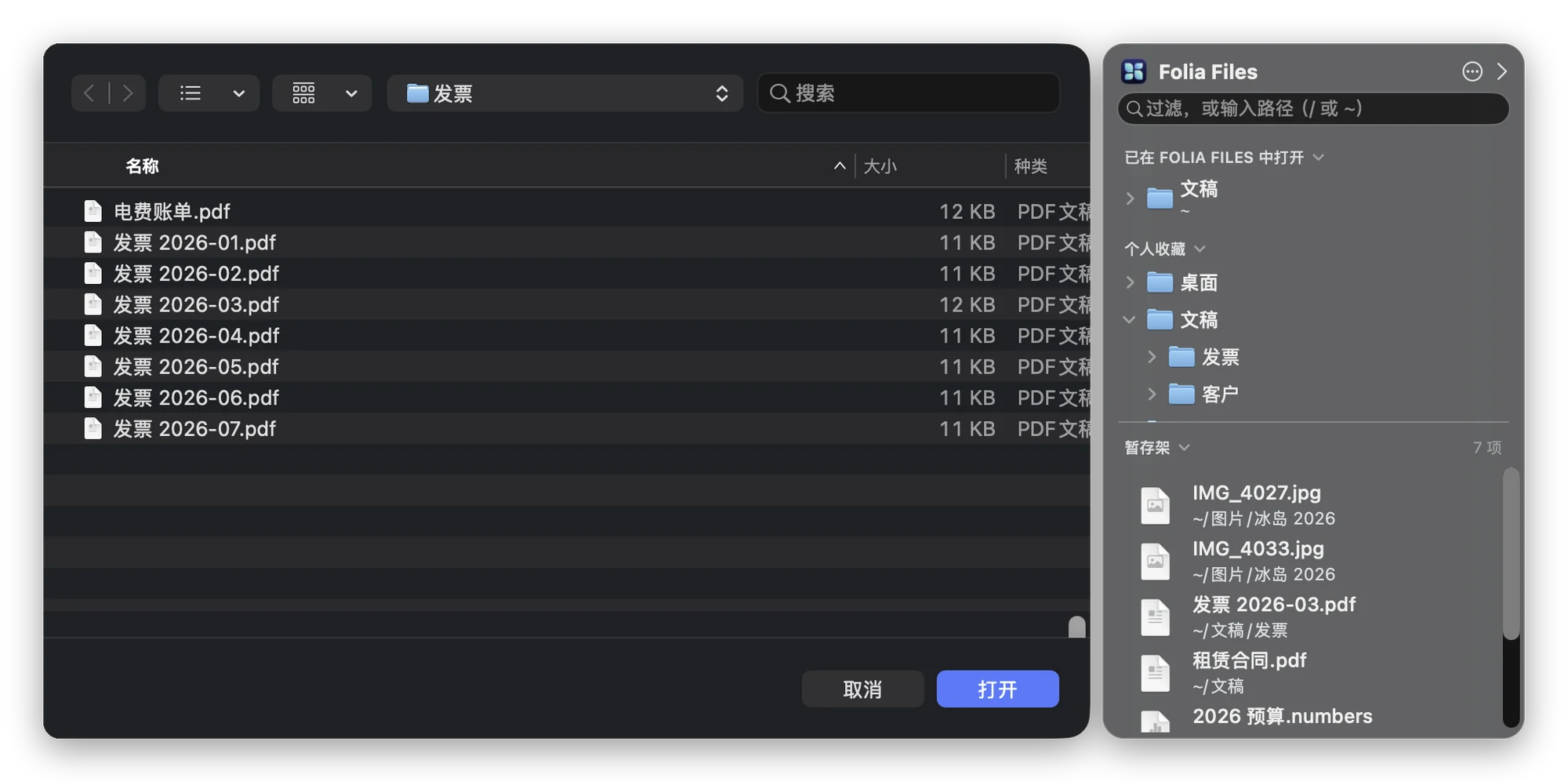Image resolution: width=1568 pixels, height=782 pixels.
Task: Sort by 大小 column header
Action: [x=880, y=165]
